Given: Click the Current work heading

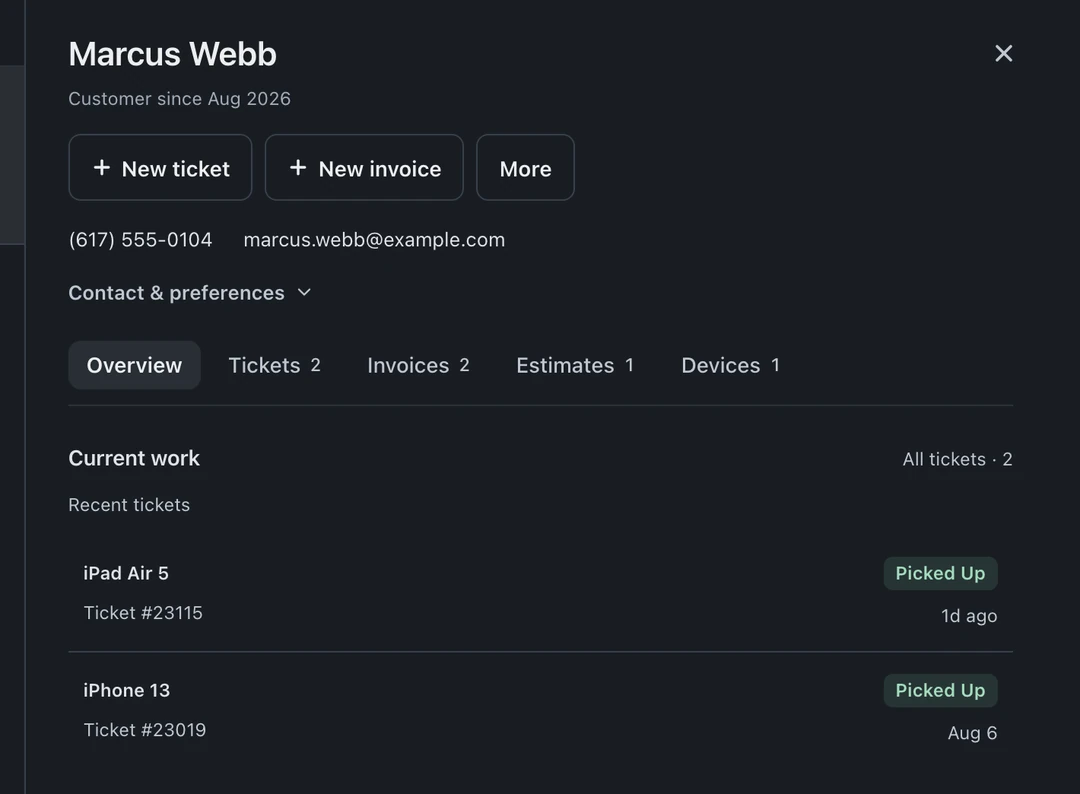Looking at the screenshot, I should (134, 459).
